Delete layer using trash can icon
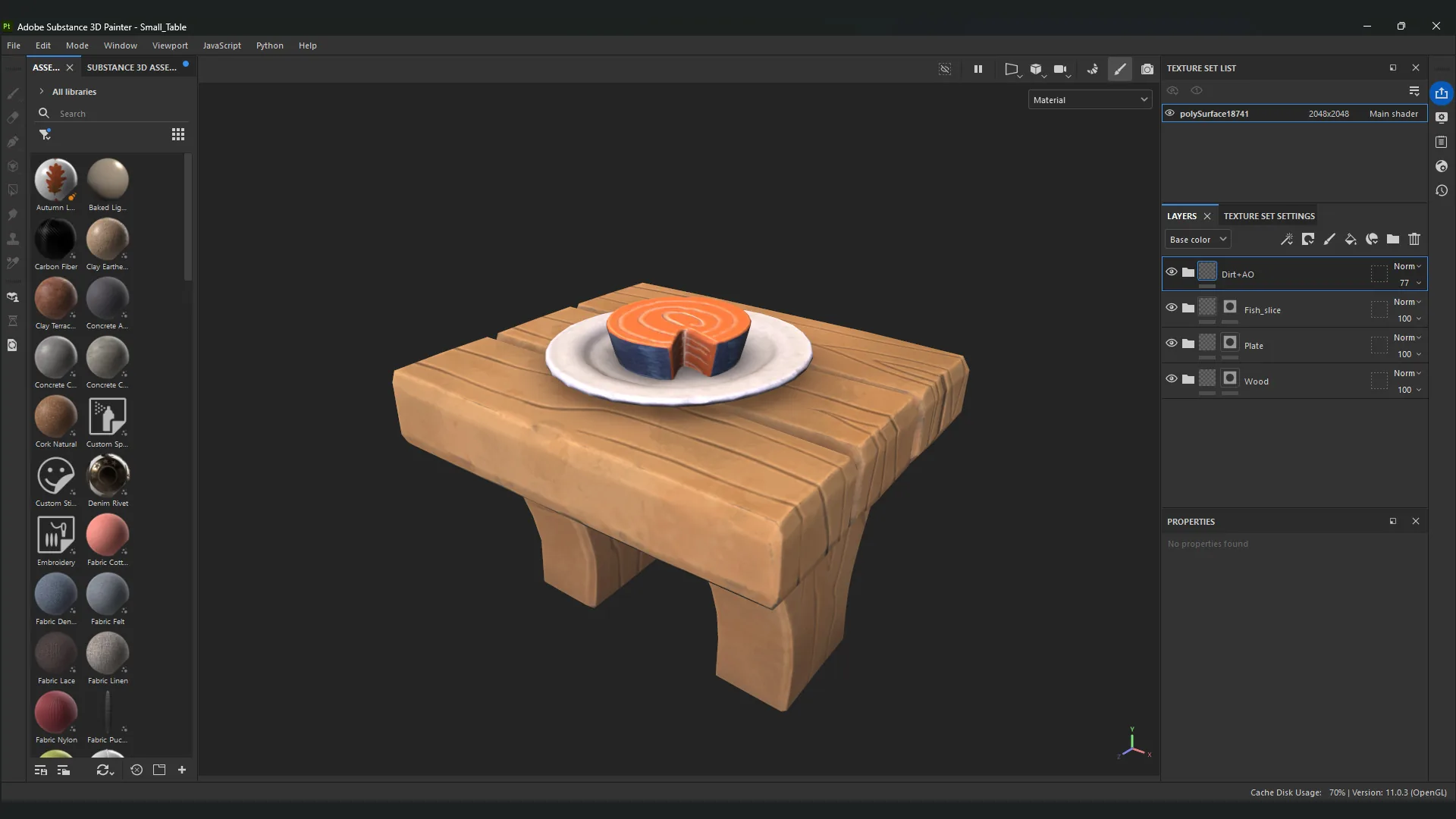 click(x=1414, y=240)
